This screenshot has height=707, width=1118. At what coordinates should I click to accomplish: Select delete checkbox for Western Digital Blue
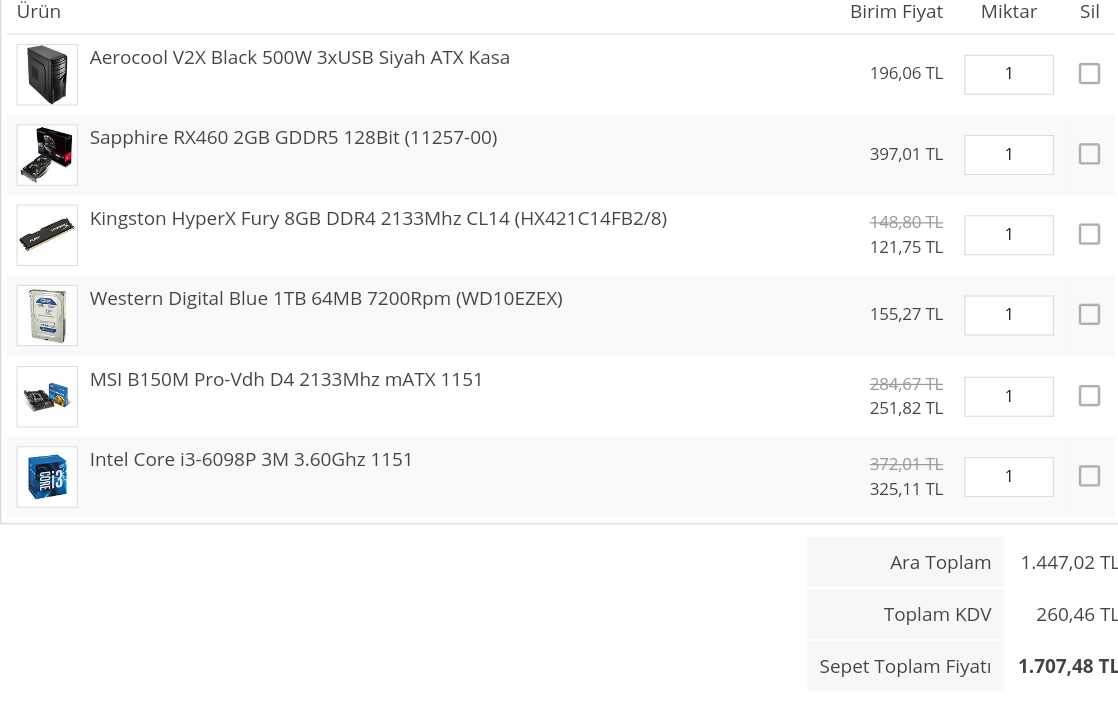[1089, 314]
